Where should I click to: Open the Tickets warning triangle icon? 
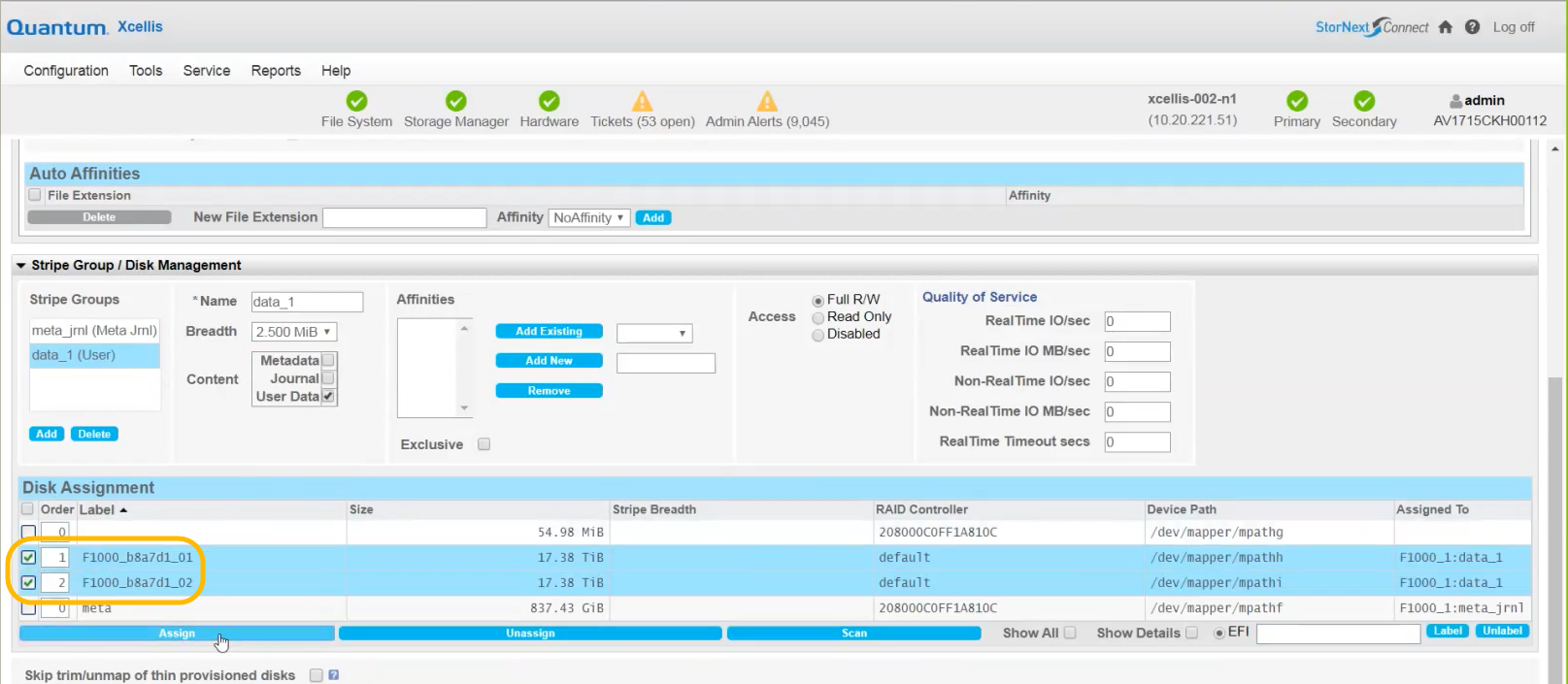click(x=643, y=101)
